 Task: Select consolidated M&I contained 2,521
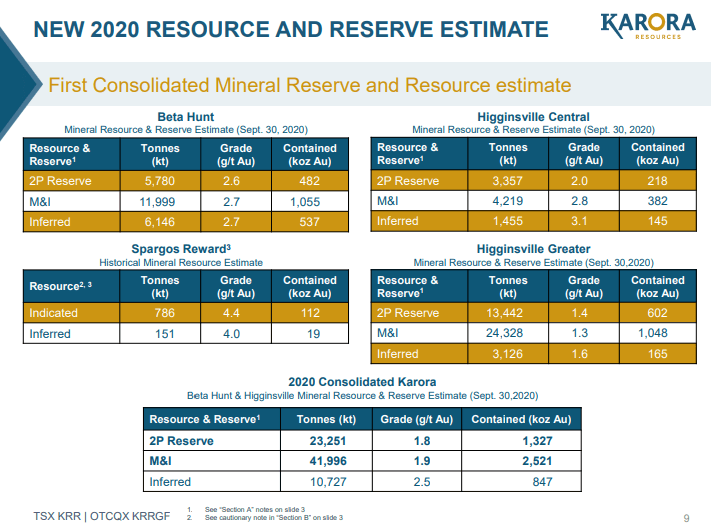[537, 461]
